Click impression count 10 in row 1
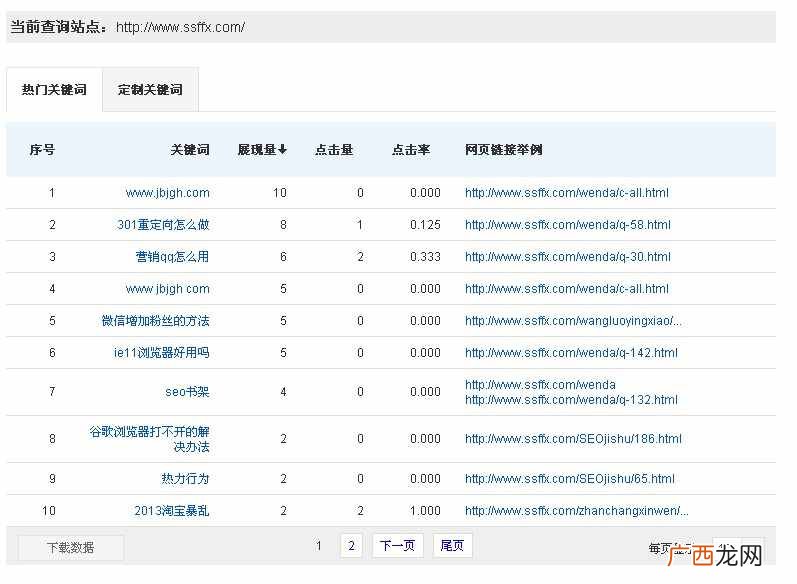797x584 pixels. pos(280,193)
